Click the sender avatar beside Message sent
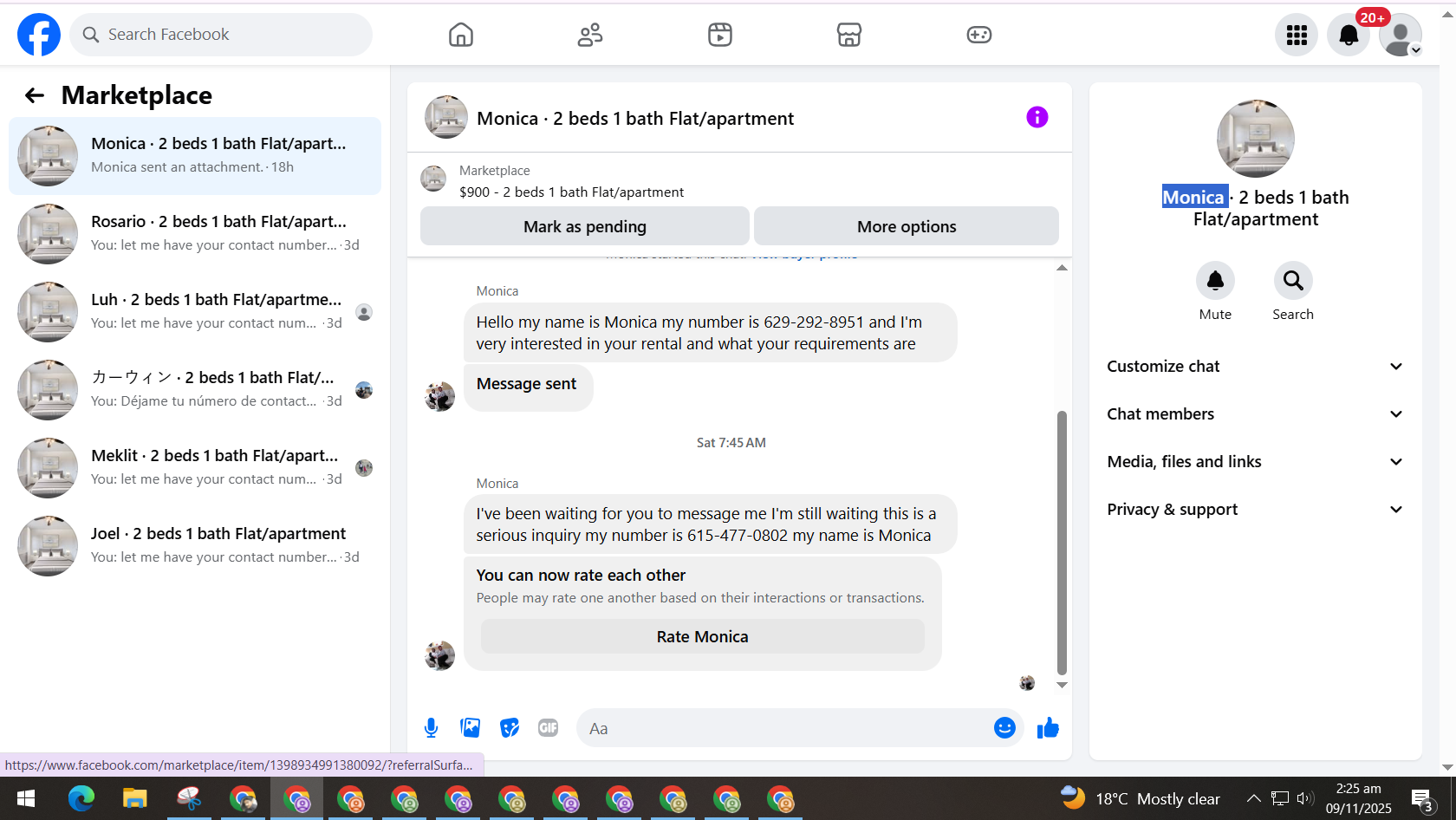The width and height of the screenshot is (1456, 820). click(439, 396)
